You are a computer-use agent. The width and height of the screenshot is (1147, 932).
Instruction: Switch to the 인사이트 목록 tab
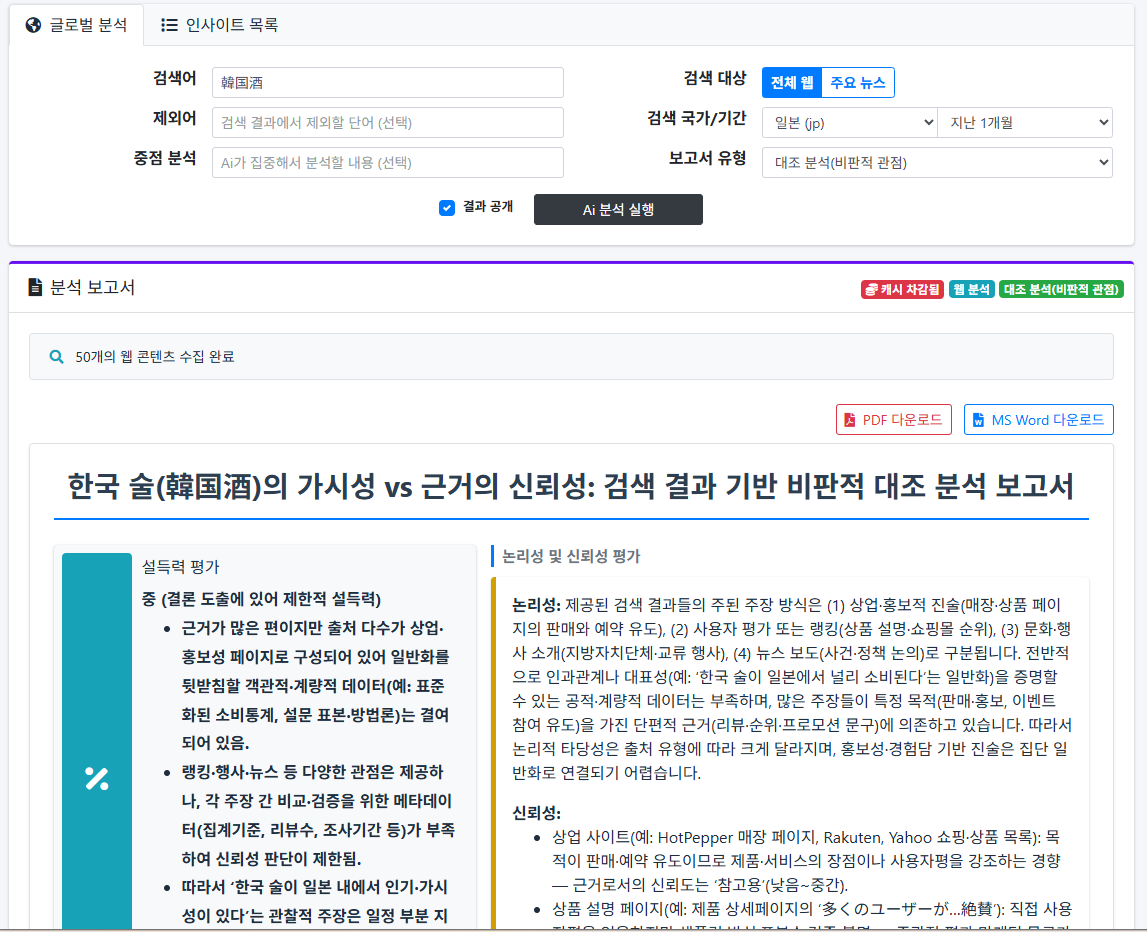pyautogui.click(x=218, y=25)
